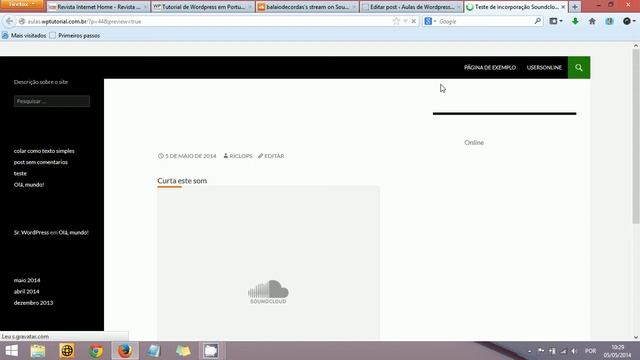The image size is (640, 360).
Task: Open the screen recorder taskbar icon
Action: (211, 351)
